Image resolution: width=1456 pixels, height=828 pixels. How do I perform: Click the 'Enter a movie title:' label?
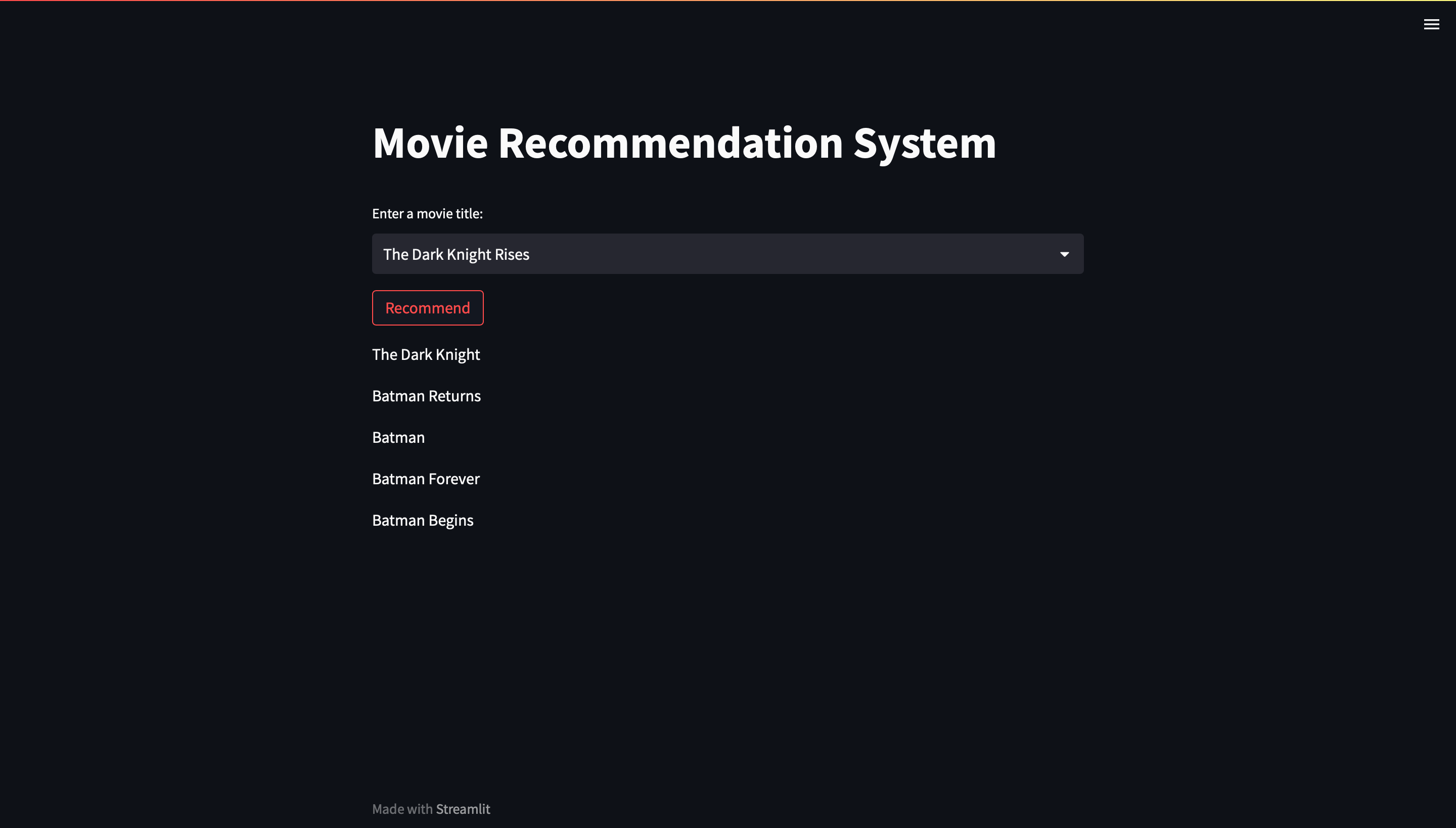(427, 213)
